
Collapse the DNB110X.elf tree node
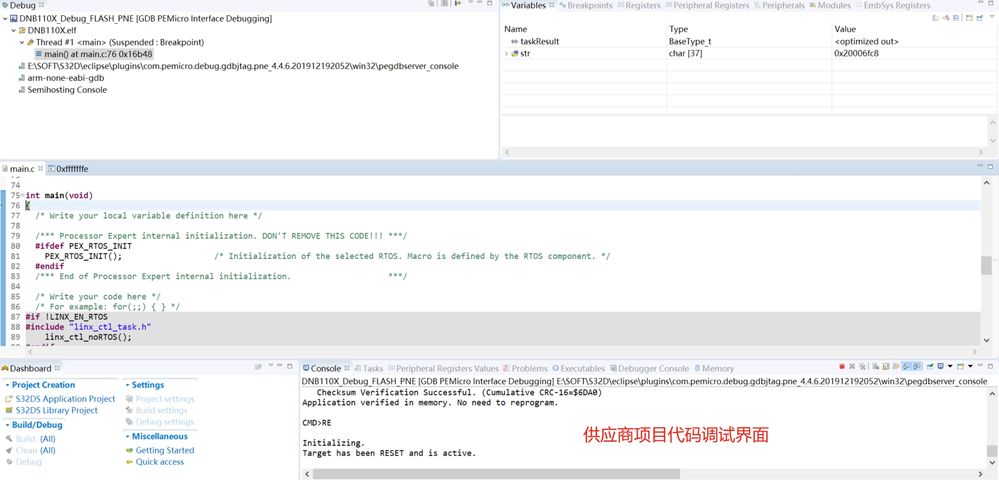pyautogui.click(x=13, y=30)
